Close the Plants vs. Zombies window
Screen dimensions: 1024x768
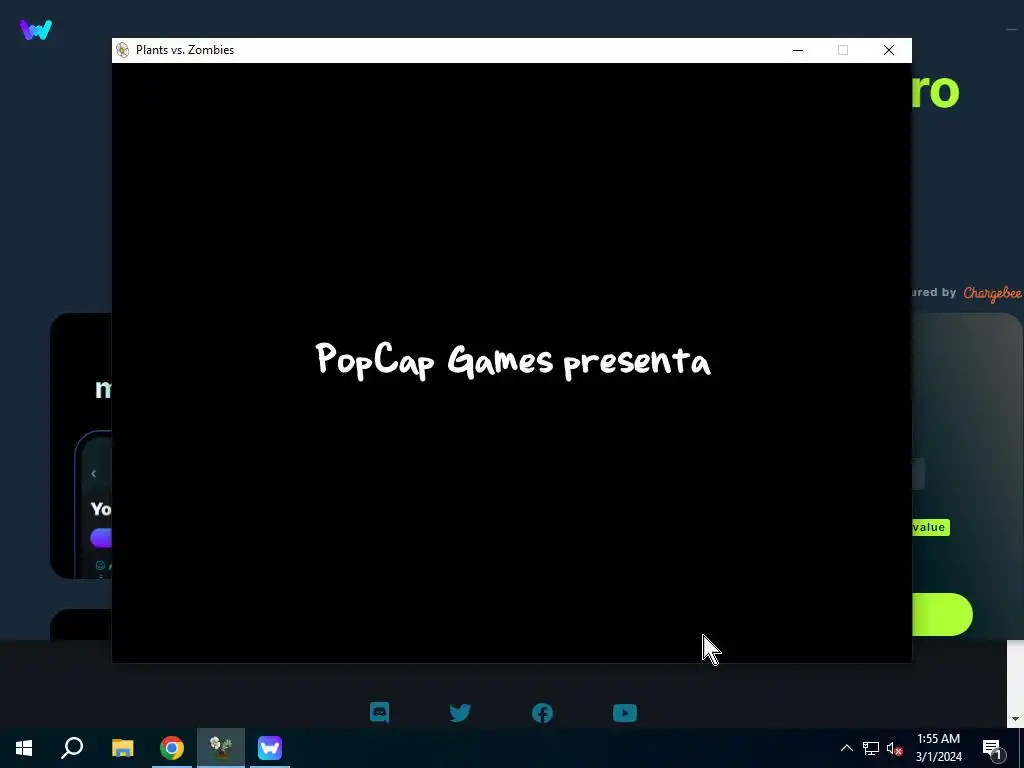pos(889,50)
